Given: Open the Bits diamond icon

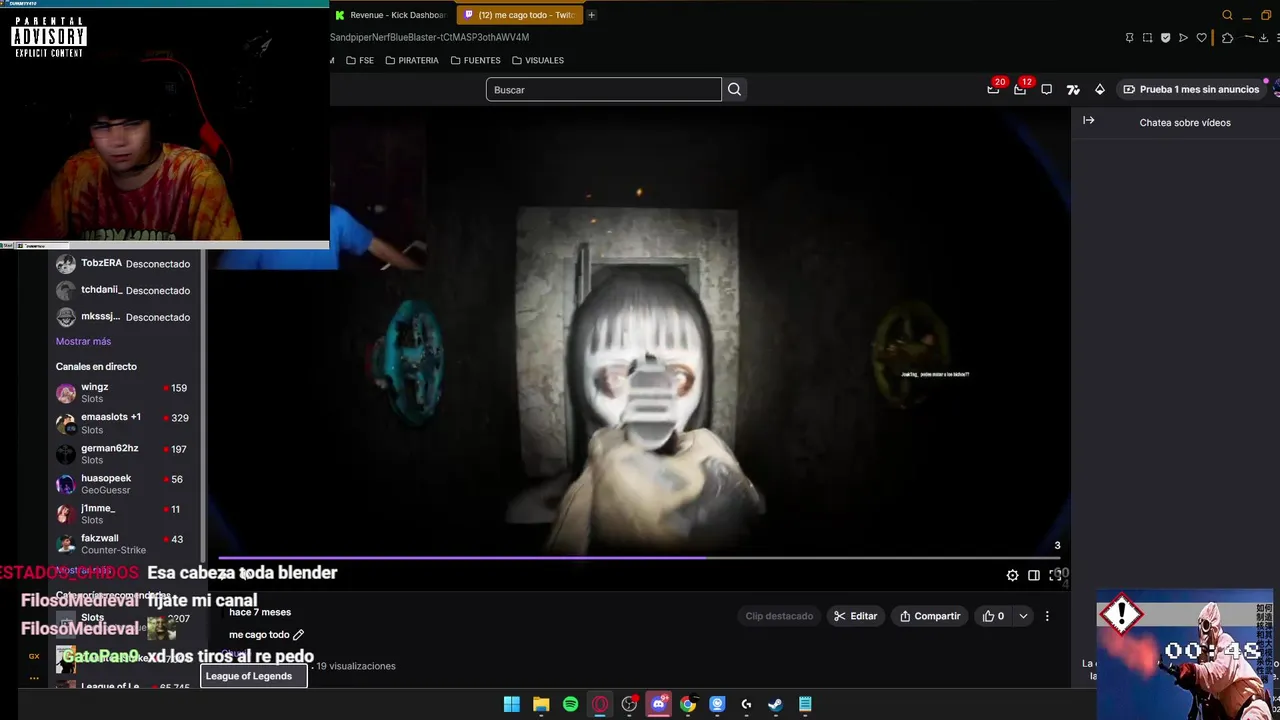Looking at the screenshot, I should coord(1100,89).
